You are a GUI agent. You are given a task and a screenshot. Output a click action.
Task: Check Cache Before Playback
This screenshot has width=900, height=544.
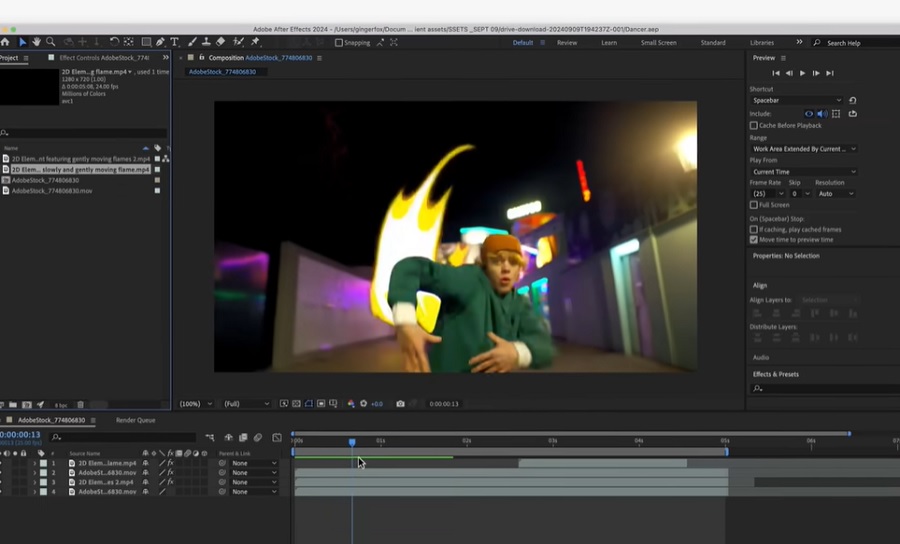754,125
